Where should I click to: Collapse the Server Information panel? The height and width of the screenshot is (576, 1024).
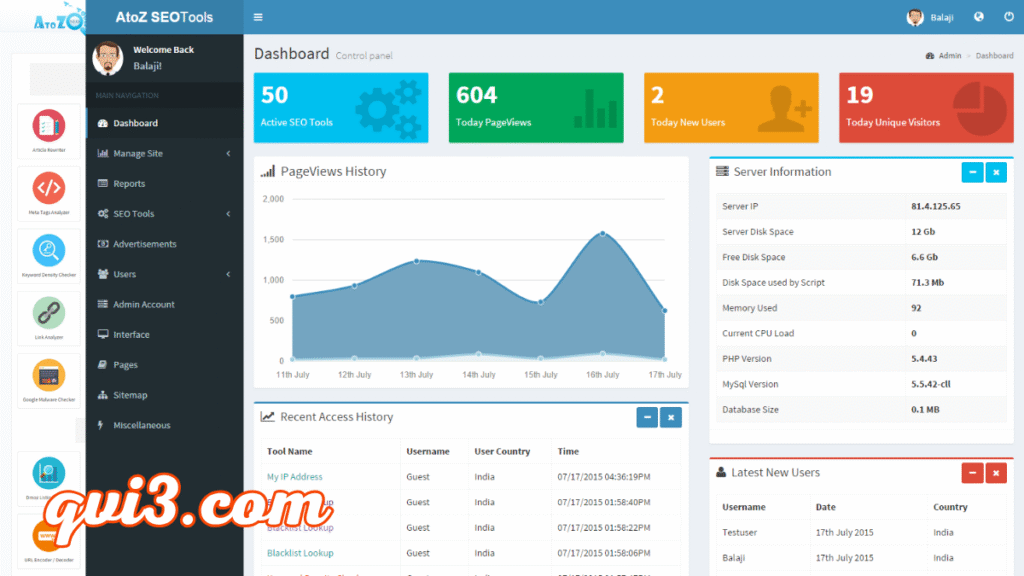click(x=972, y=172)
